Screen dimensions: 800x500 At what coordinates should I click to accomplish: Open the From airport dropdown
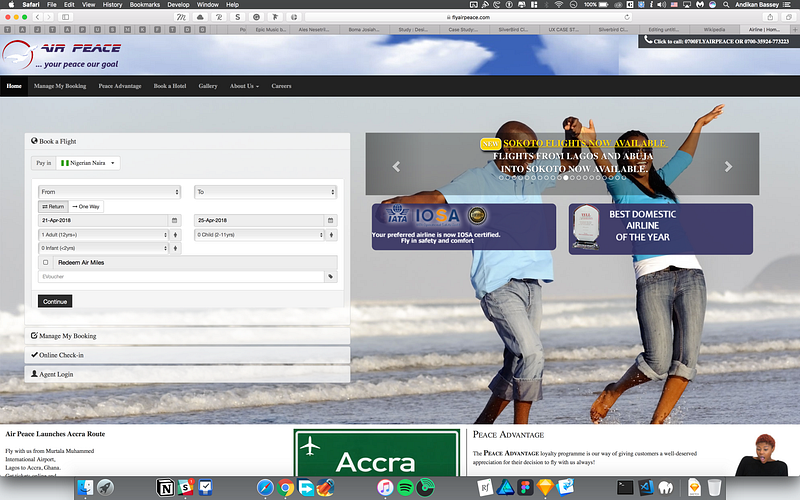110,192
